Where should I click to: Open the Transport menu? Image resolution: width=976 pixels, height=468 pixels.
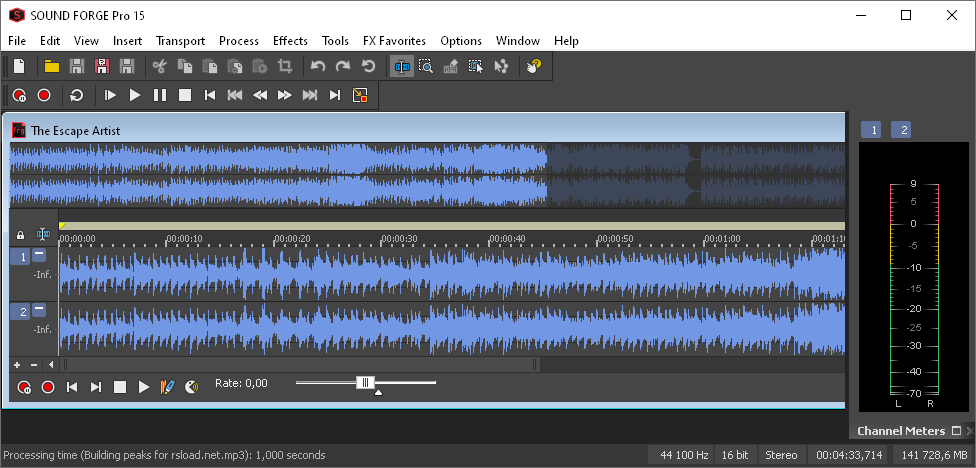coord(181,41)
